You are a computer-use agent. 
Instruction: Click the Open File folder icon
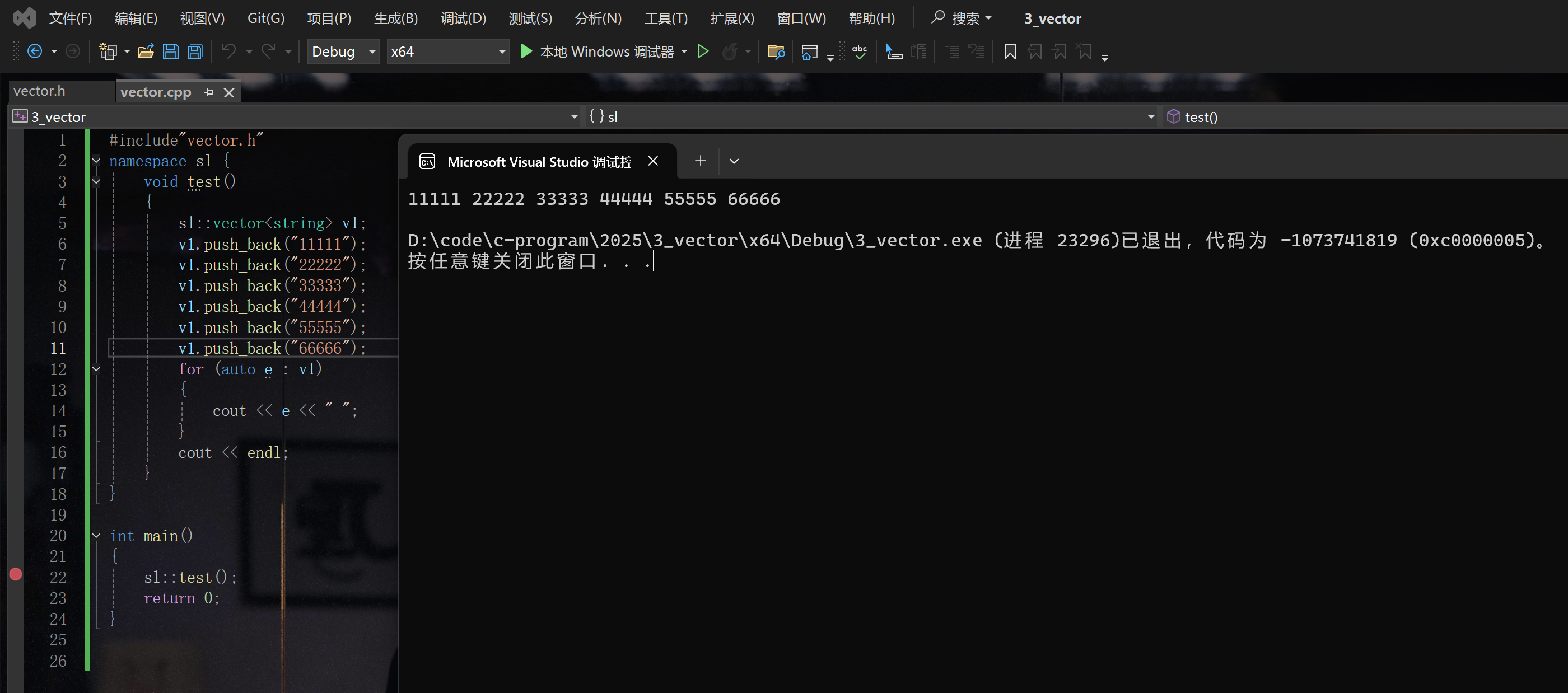coord(146,51)
